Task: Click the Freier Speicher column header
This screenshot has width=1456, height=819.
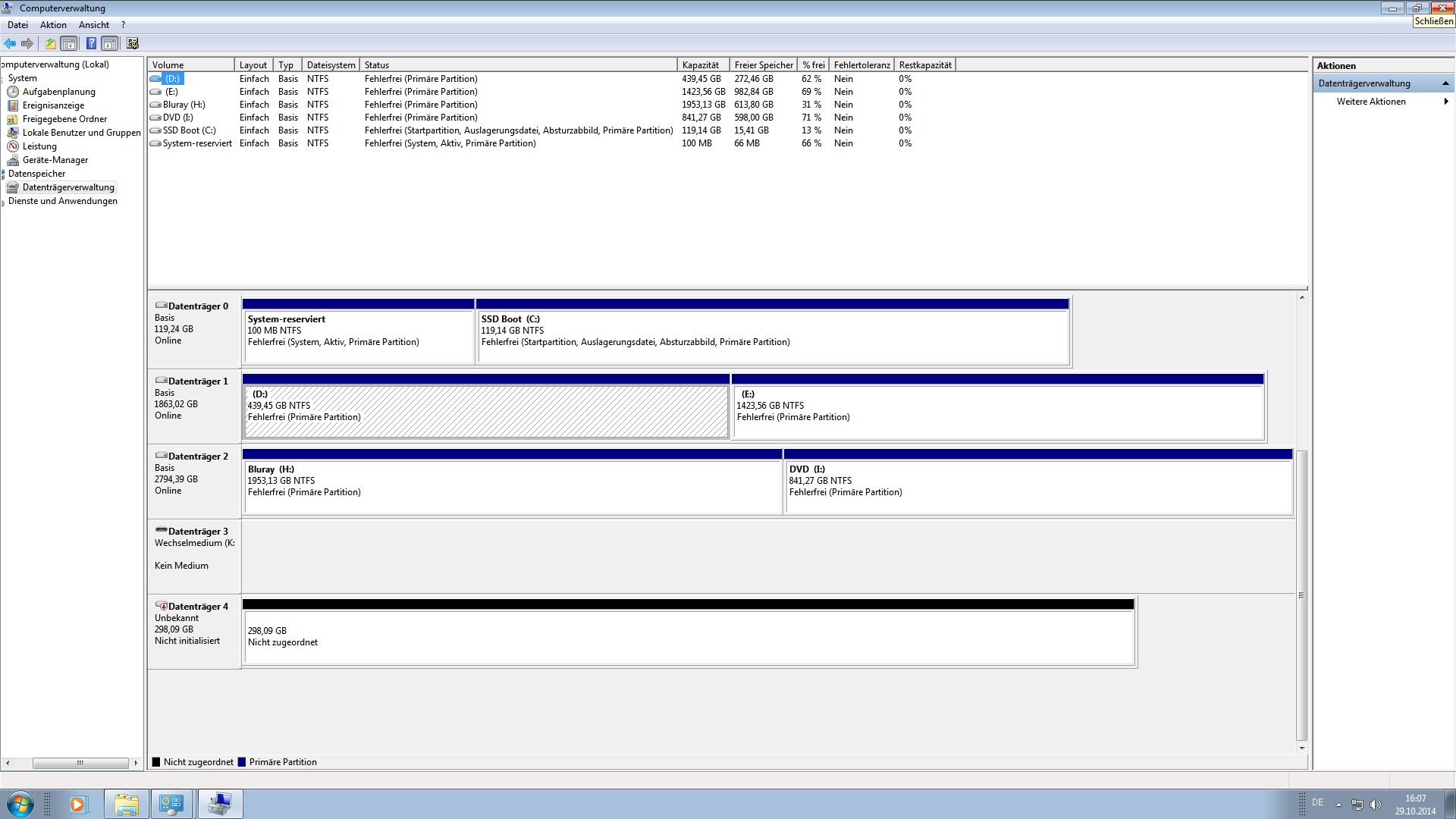Action: point(763,65)
